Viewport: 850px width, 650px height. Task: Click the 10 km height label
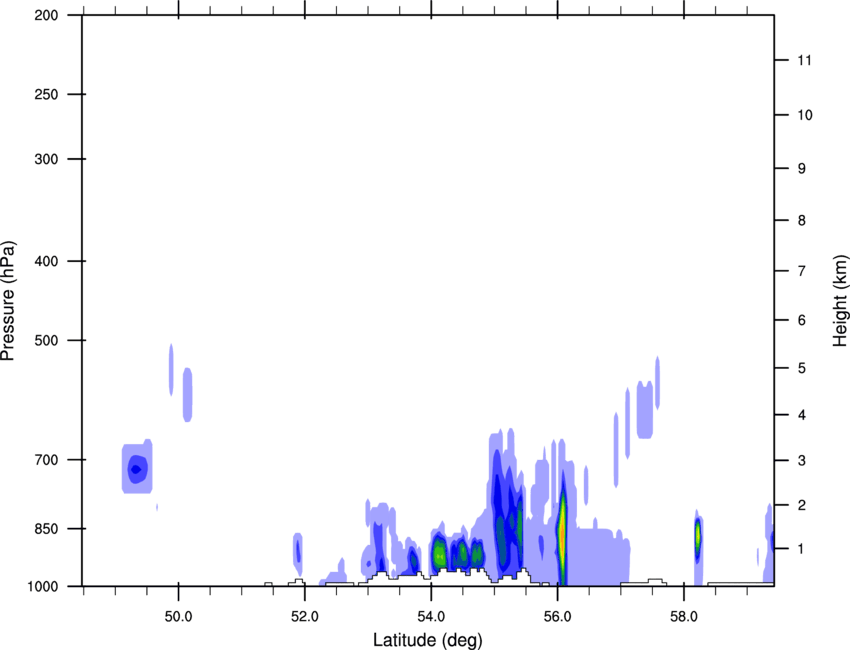pyautogui.click(x=804, y=115)
